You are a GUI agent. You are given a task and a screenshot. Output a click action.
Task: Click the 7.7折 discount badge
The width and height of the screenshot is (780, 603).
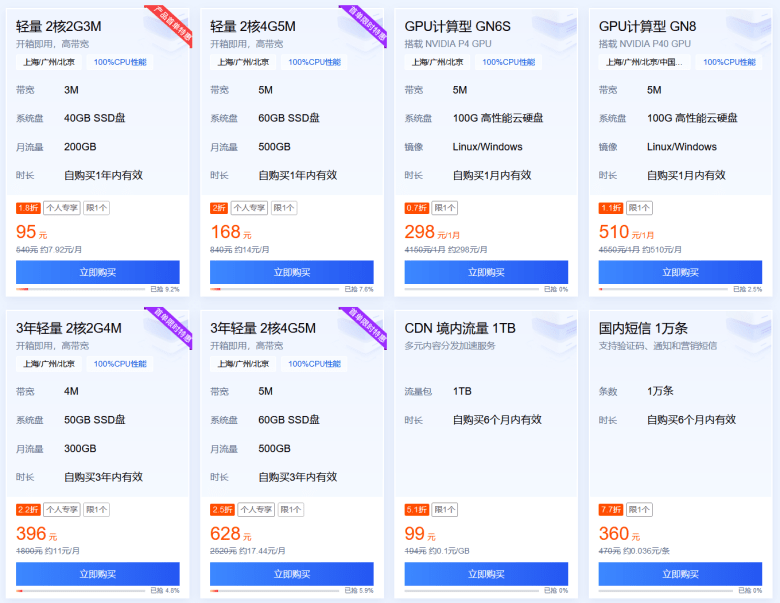point(611,509)
